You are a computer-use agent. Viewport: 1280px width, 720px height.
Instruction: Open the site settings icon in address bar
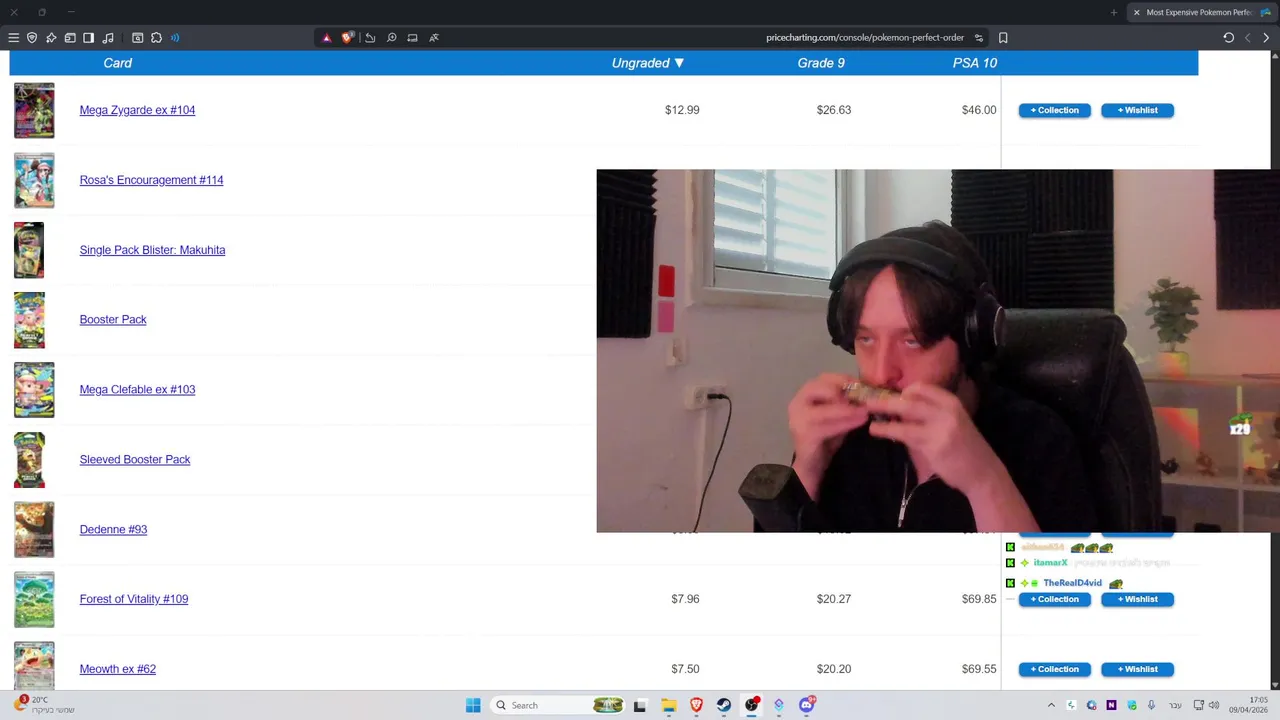tap(979, 38)
